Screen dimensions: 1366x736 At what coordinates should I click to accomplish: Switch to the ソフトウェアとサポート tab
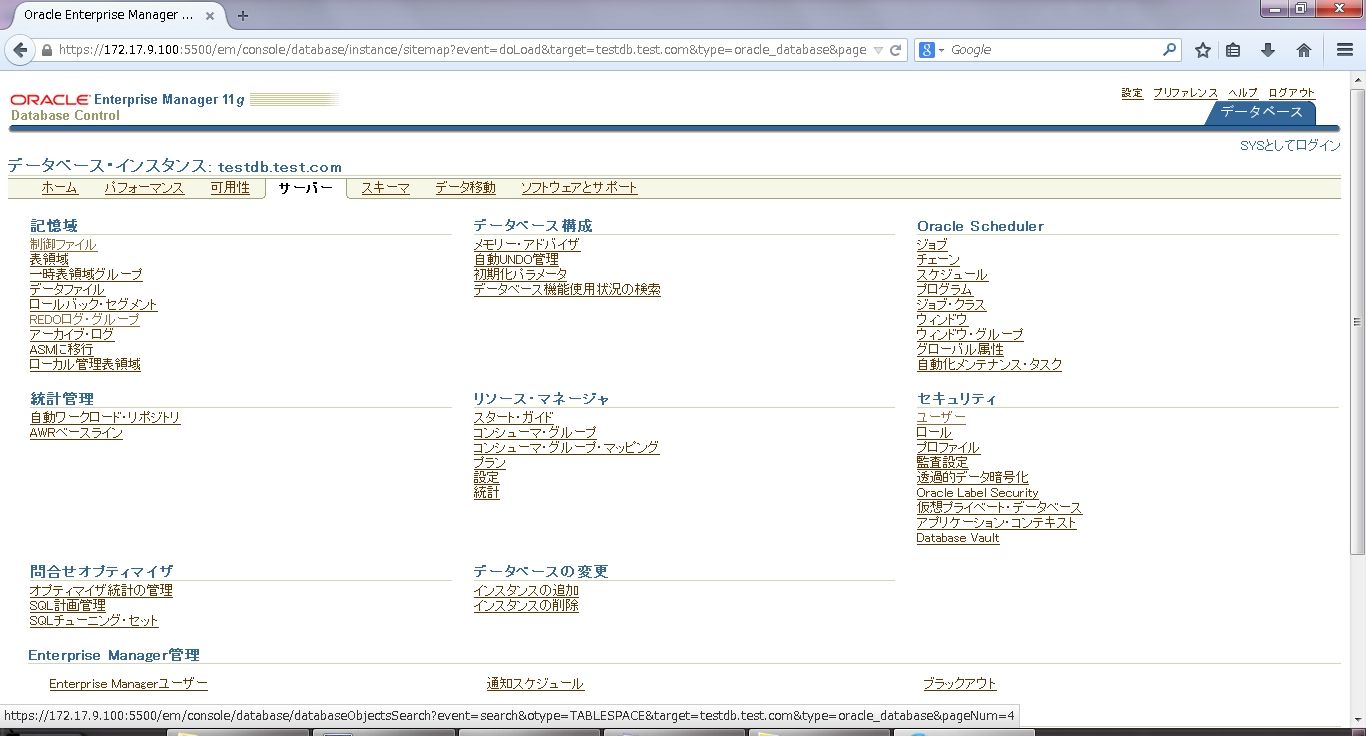point(579,188)
